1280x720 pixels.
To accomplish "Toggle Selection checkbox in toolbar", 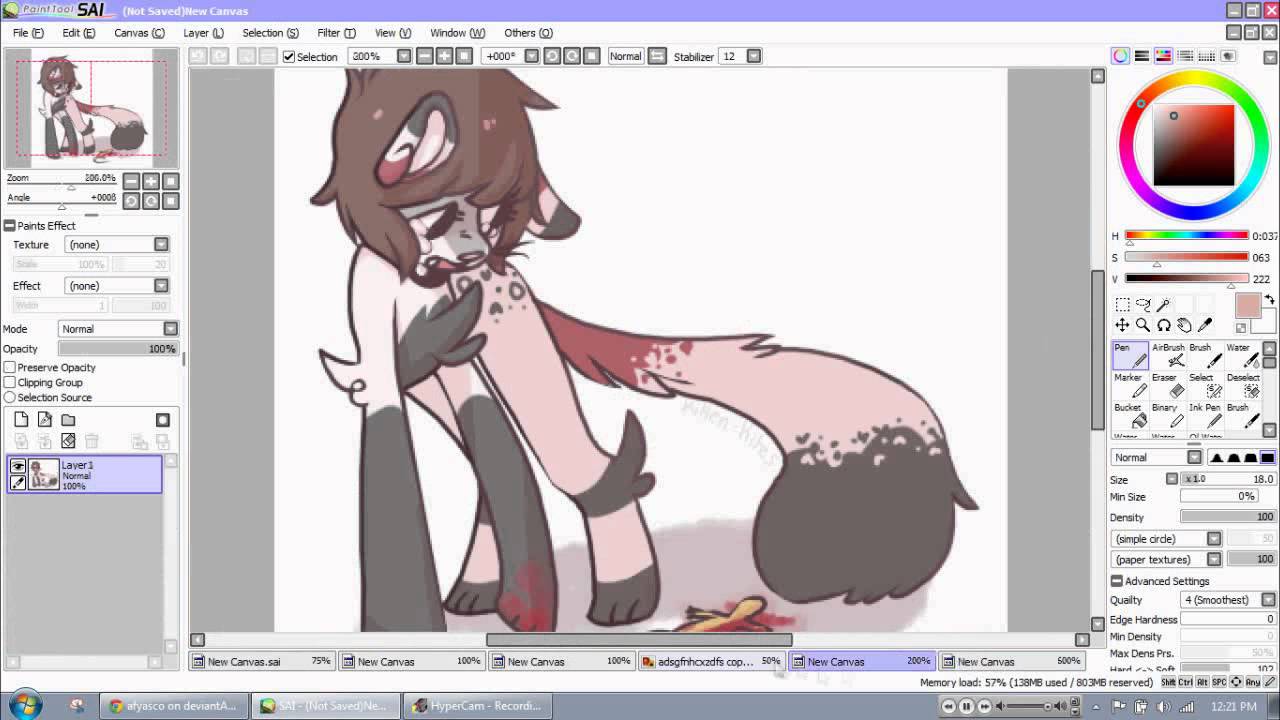I will (289, 56).
